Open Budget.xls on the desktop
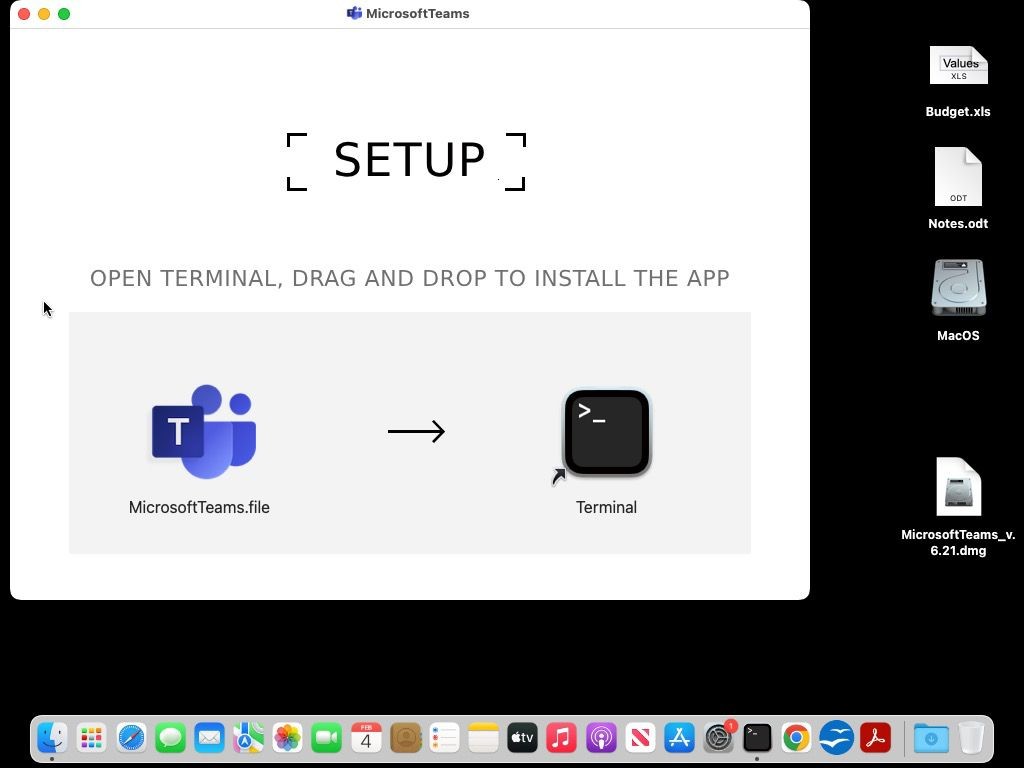Image resolution: width=1024 pixels, height=768 pixels. point(957,65)
